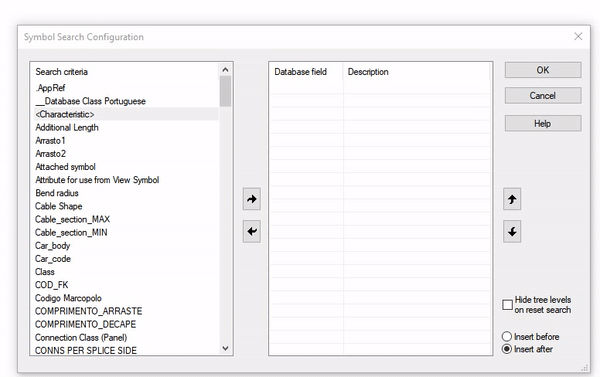Move database field down in order
Image resolution: width=600 pixels, height=377 pixels.
click(512, 231)
